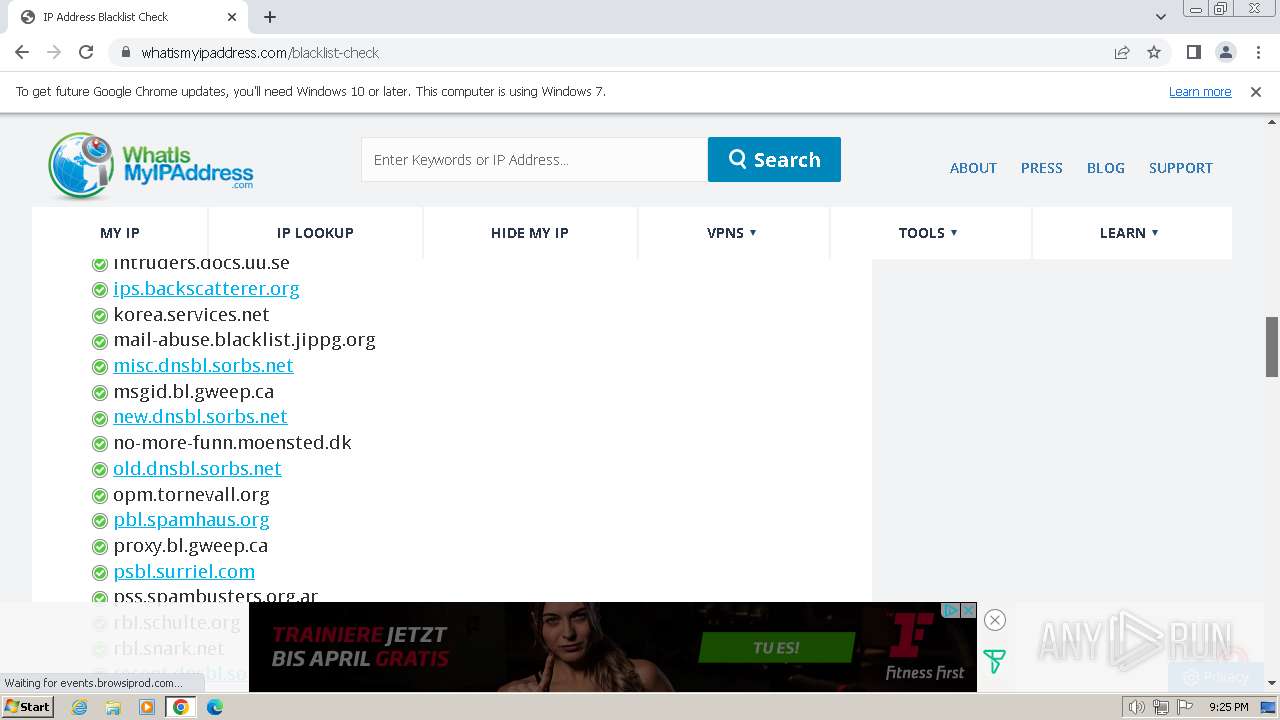
Task: Open the ABOUT page
Action: pyautogui.click(x=973, y=168)
